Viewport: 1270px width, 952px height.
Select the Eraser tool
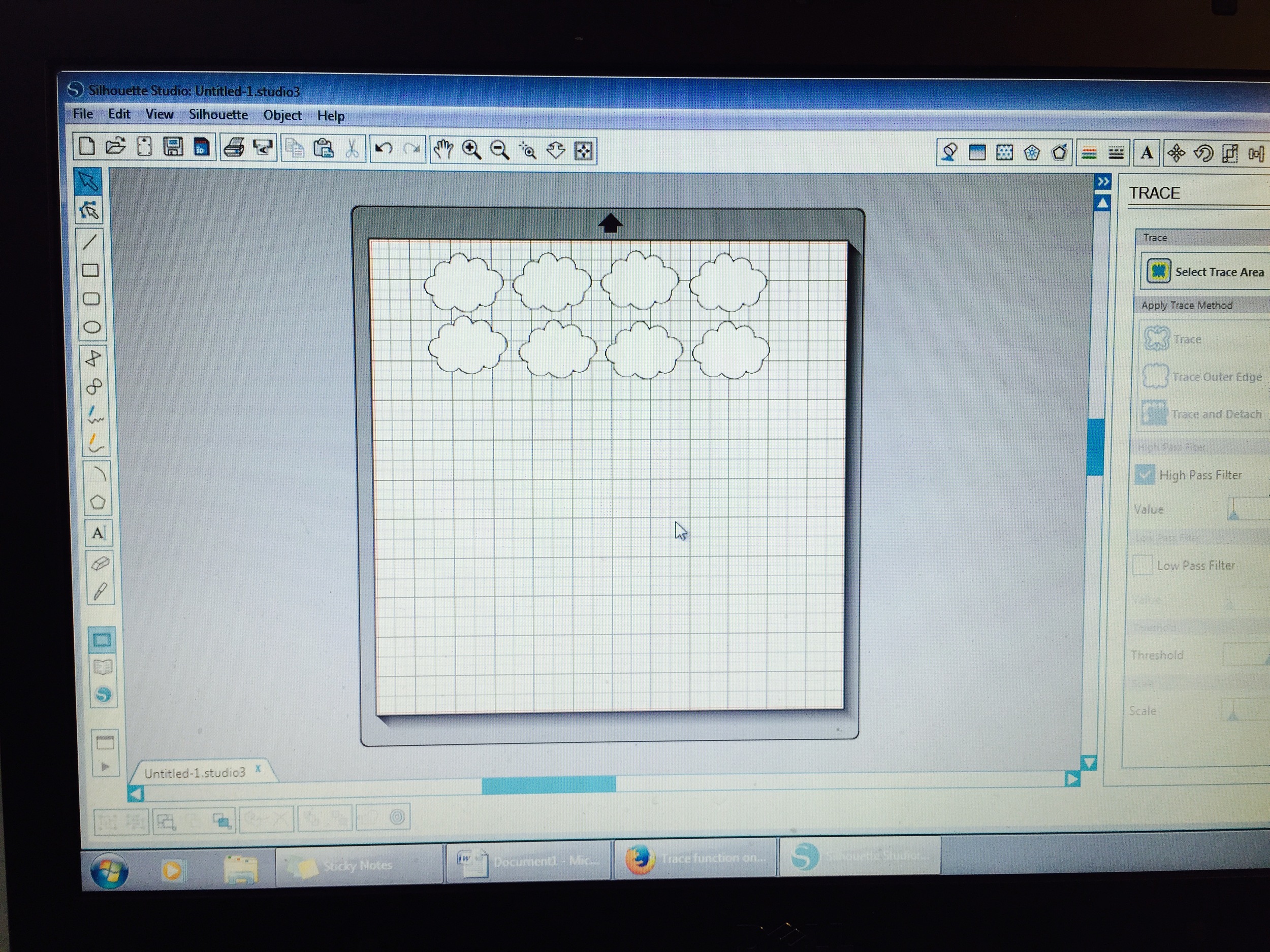tap(100, 563)
